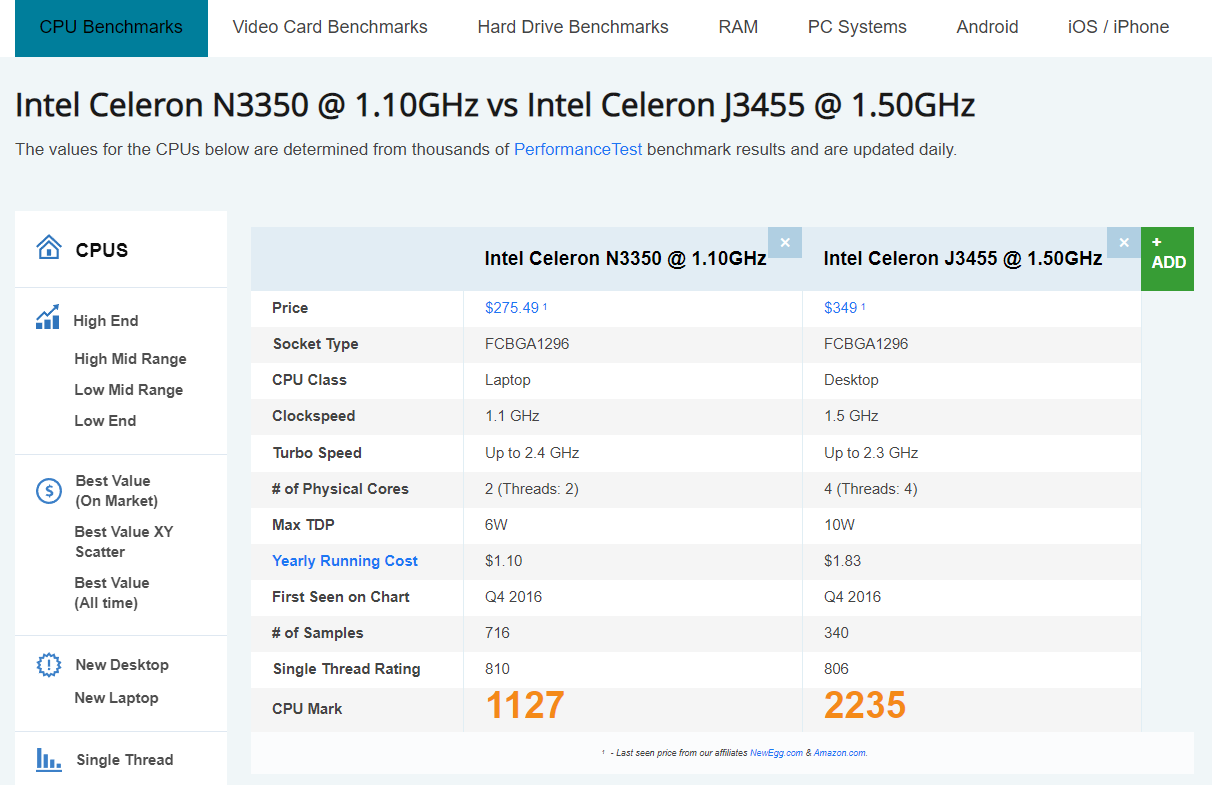This screenshot has height=785, width=1212.
Task: Click the $1.10 running cost value
Action: pos(503,561)
